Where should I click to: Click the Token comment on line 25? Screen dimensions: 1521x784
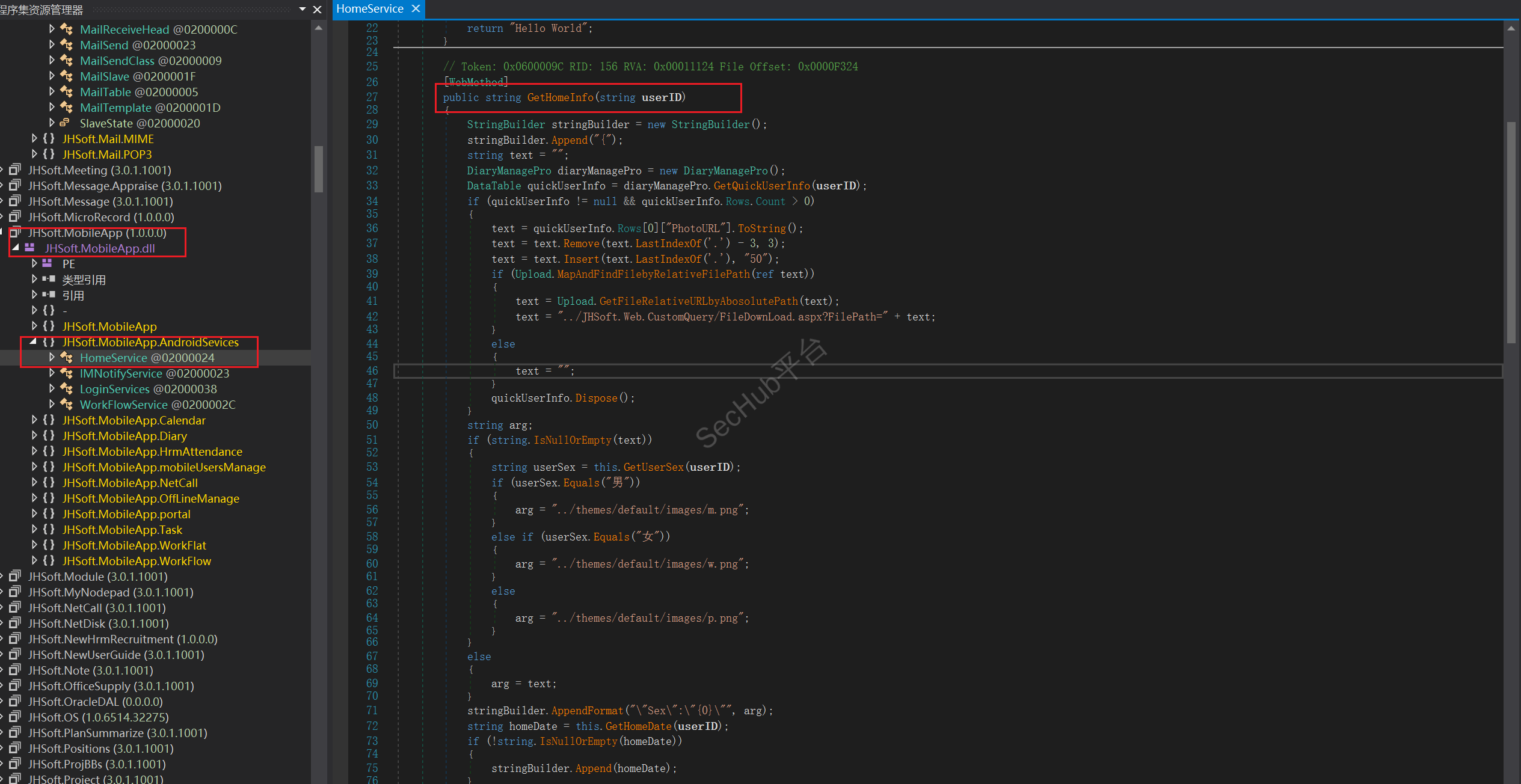651,67
